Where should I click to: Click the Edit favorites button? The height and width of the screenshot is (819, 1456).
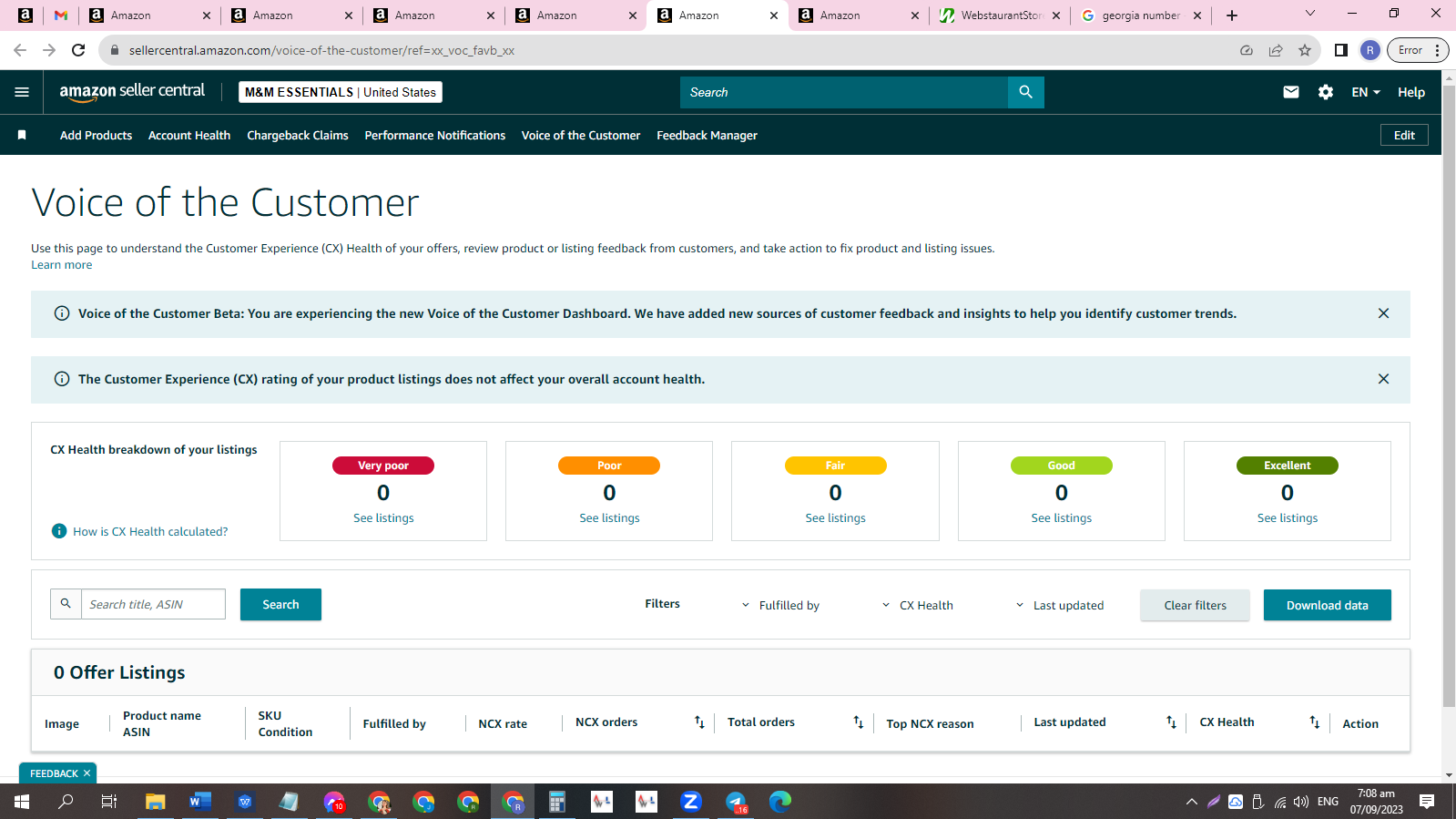coord(1404,135)
